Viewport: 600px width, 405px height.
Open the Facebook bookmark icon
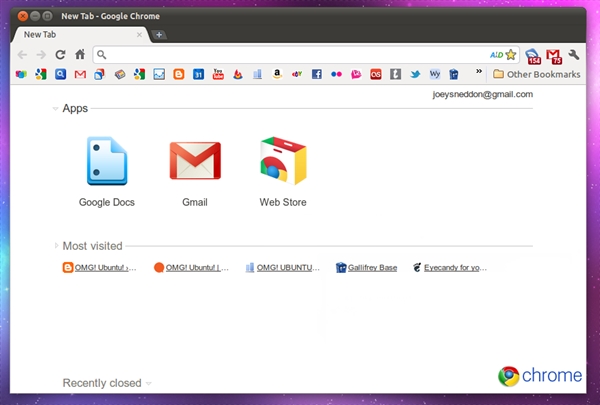(316, 74)
